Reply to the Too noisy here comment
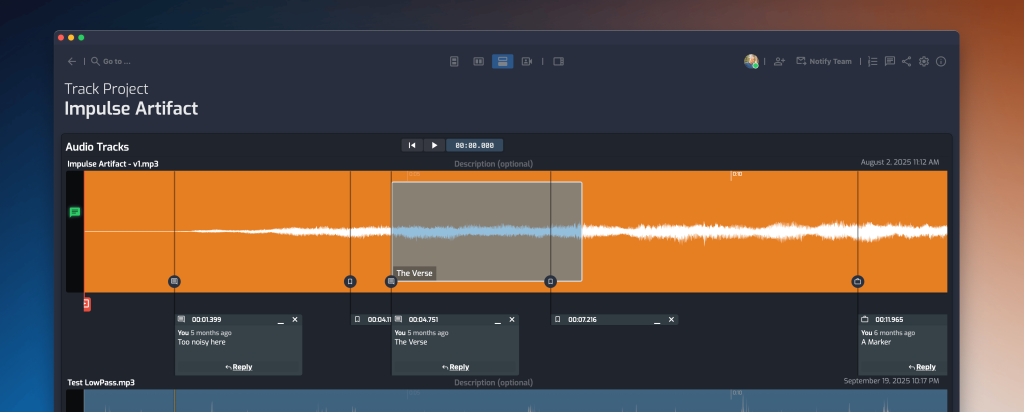Screen dimensions: 1024x412 (x=239, y=367)
